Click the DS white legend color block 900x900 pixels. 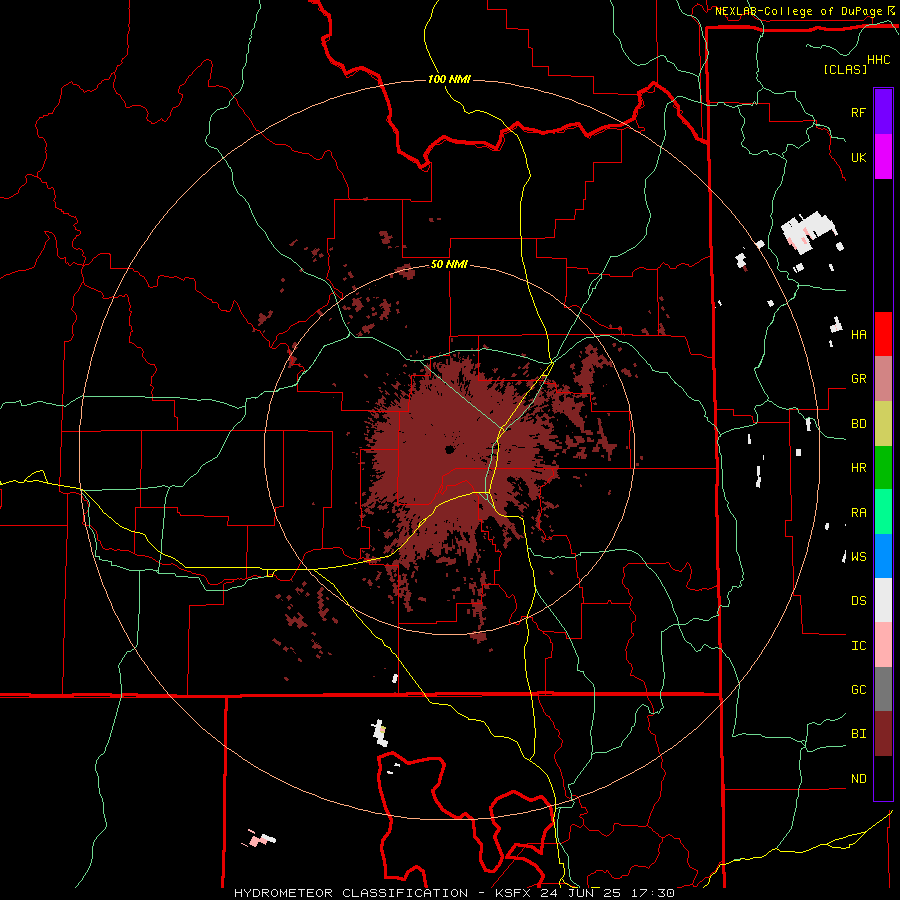tap(883, 600)
